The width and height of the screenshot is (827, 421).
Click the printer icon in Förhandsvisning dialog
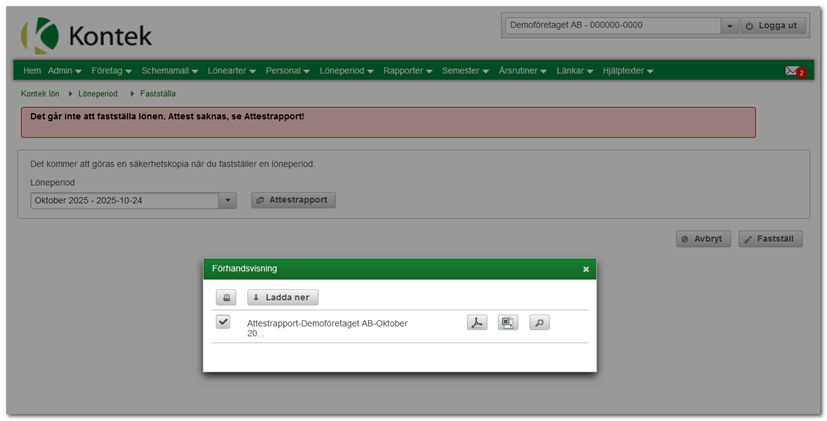point(226,297)
